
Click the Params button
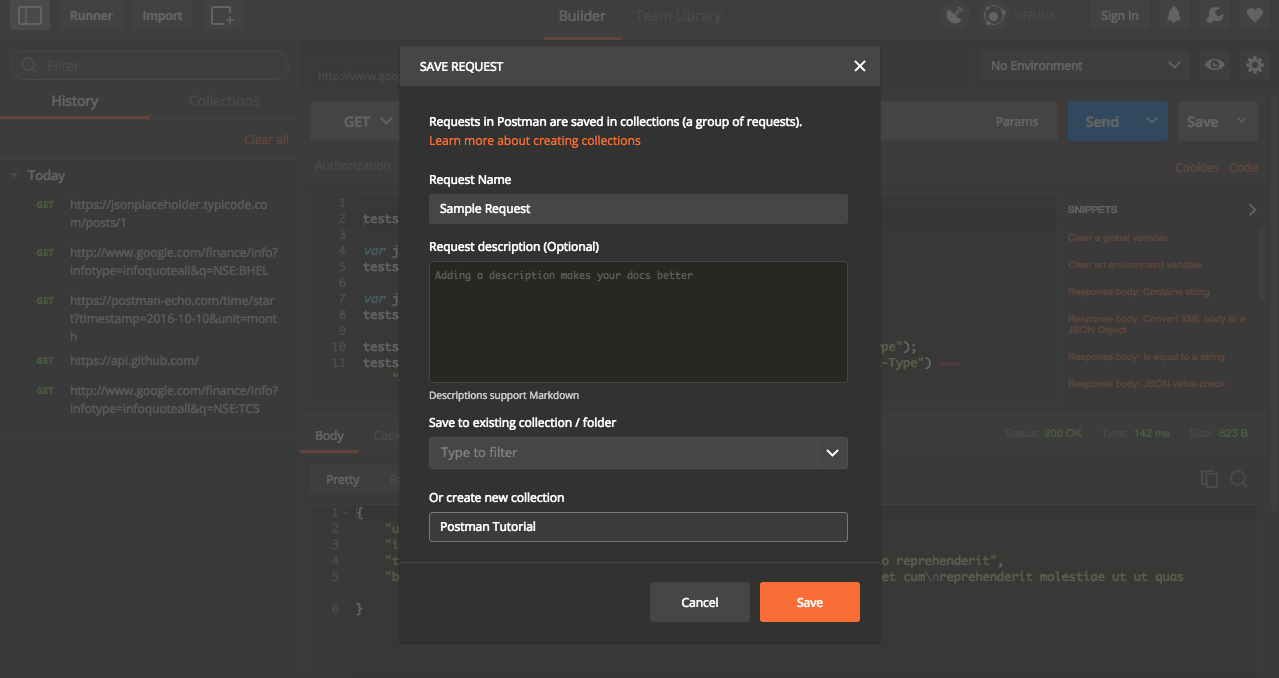click(x=1017, y=122)
